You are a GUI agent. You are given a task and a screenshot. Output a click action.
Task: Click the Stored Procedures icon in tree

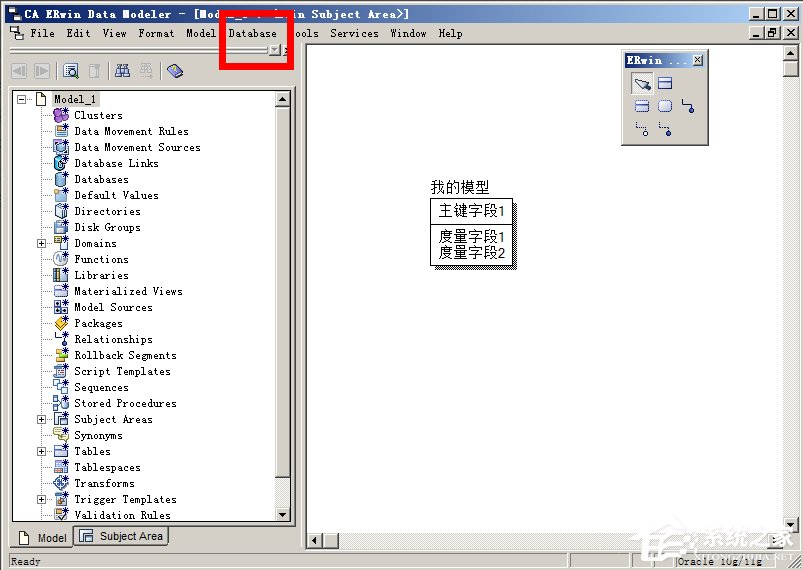(x=61, y=403)
